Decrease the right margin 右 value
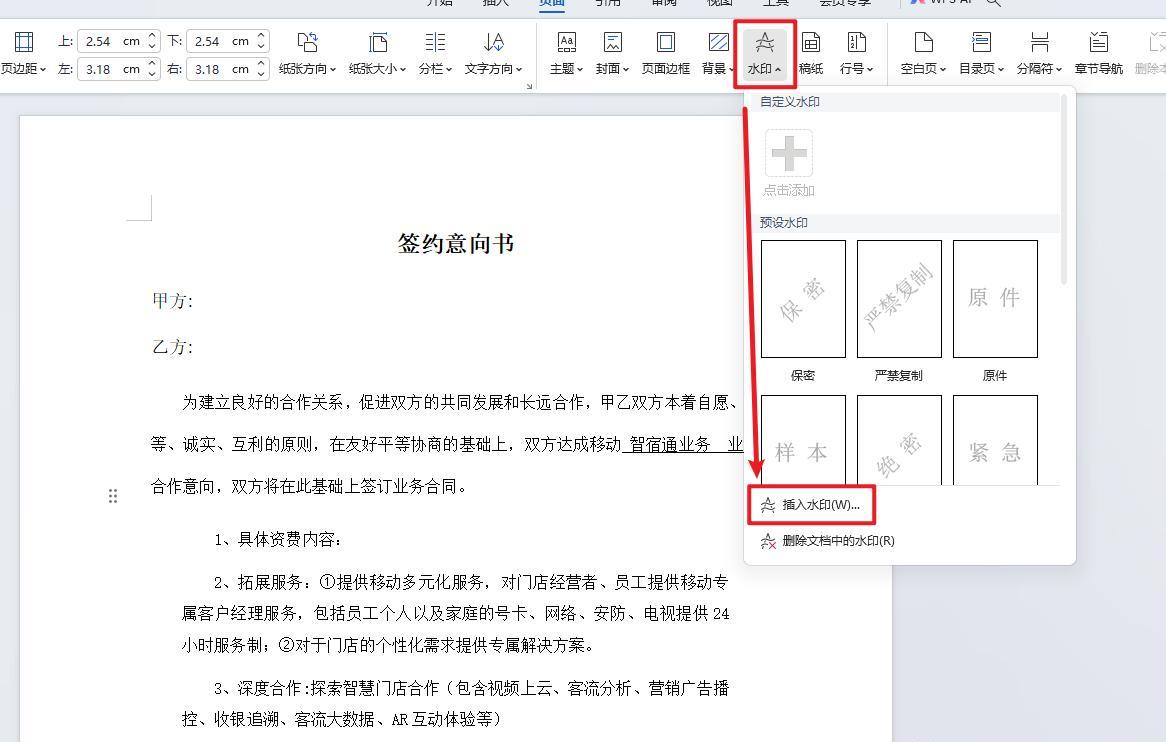Viewport: 1166px width, 742px height. [x=261, y=74]
